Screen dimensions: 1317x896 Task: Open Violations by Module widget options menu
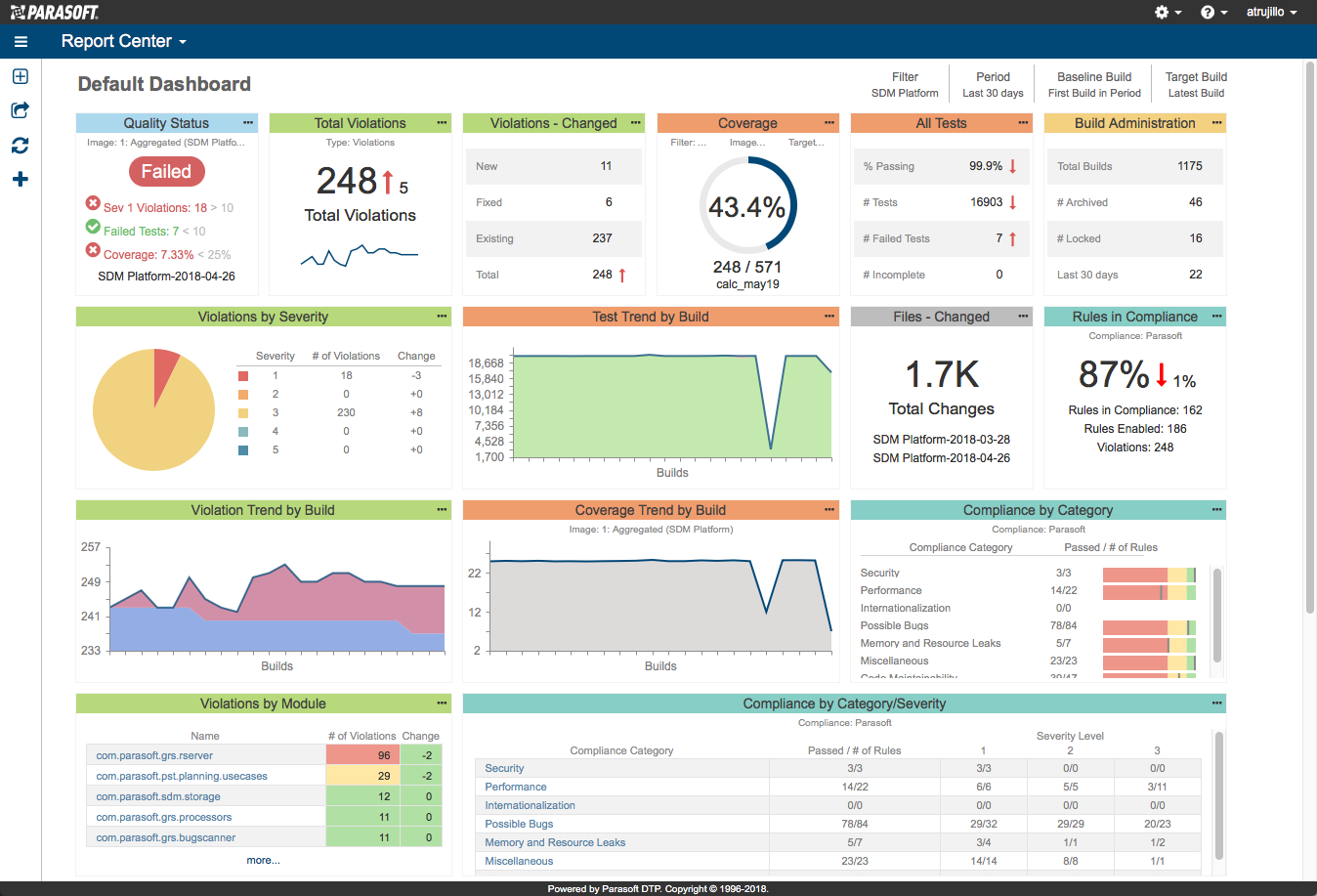tap(442, 704)
